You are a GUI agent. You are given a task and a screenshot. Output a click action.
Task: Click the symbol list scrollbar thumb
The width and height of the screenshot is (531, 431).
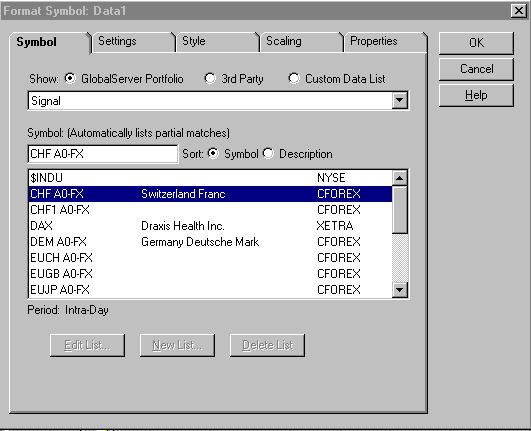(x=400, y=210)
